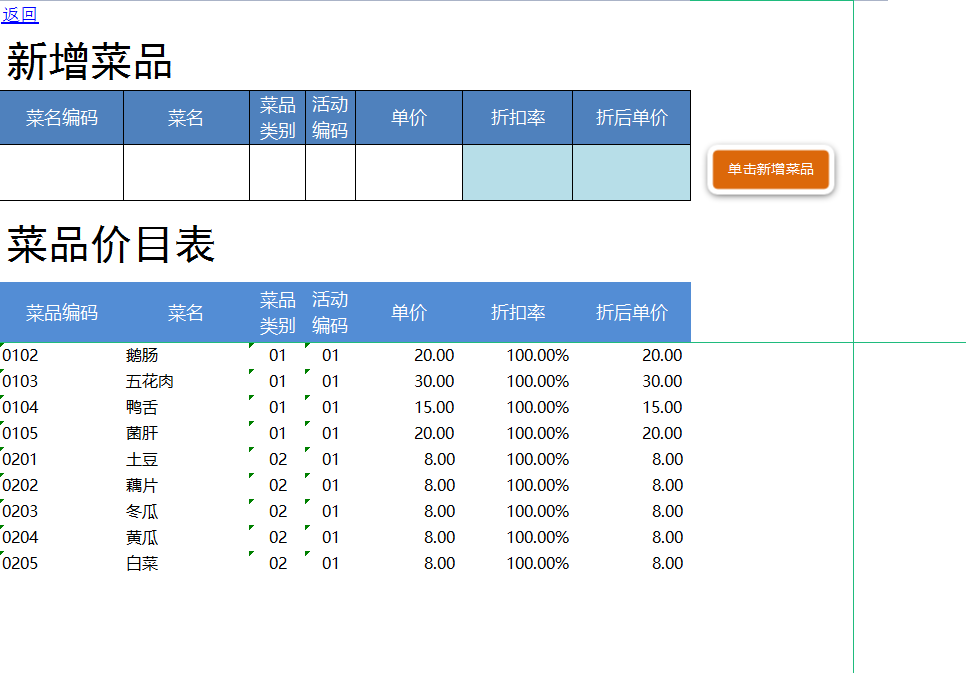Select the empty 单价 input cell
Image resolution: width=966 pixels, height=673 pixels.
click(409, 173)
